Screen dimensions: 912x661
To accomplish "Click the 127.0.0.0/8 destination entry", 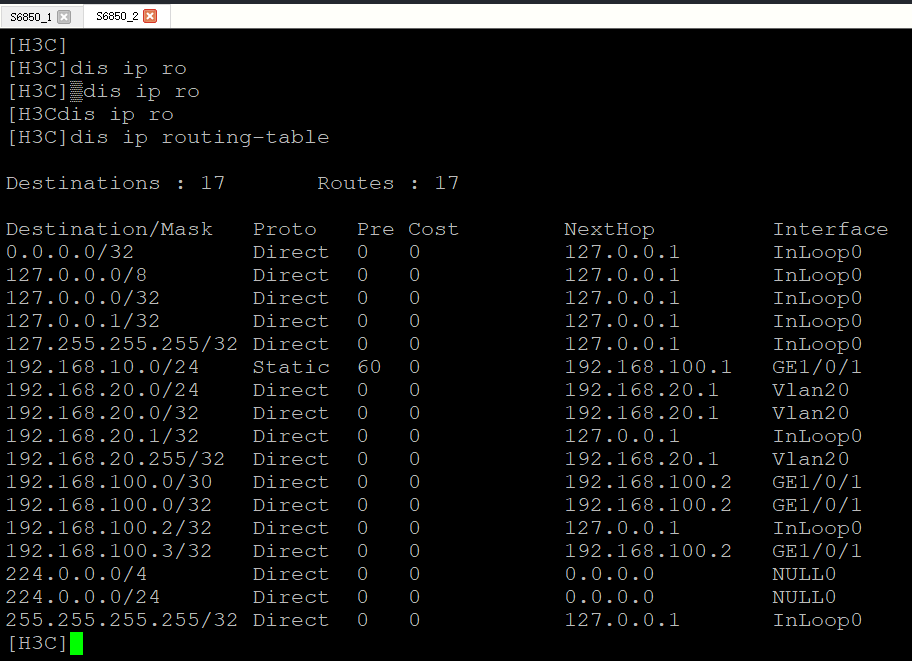I will point(64,275).
